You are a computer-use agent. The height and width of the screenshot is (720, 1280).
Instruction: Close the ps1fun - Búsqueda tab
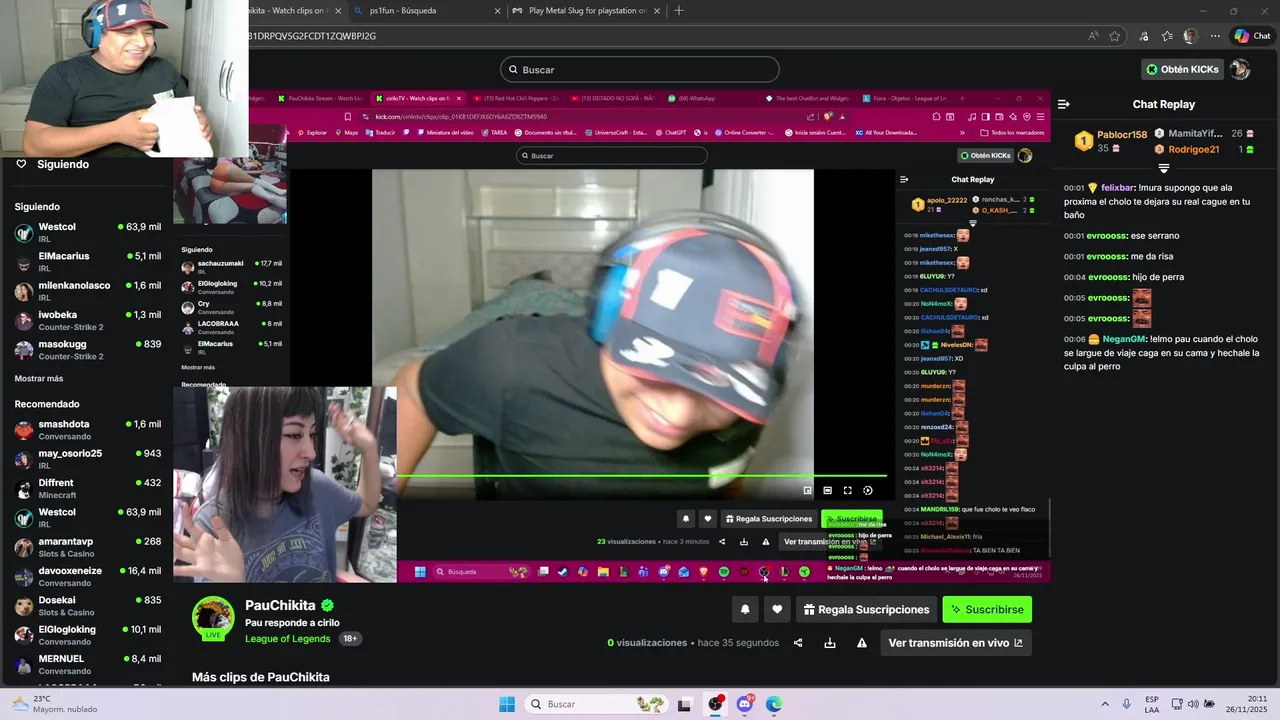pyautogui.click(x=497, y=11)
